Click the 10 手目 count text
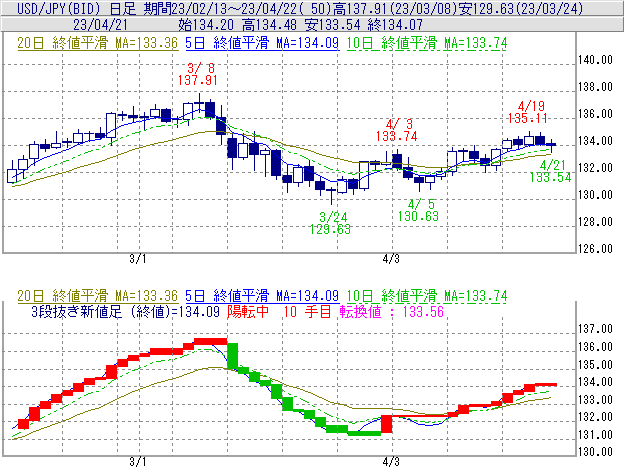Viewport: 624px width, 475px height. click(x=307, y=311)
